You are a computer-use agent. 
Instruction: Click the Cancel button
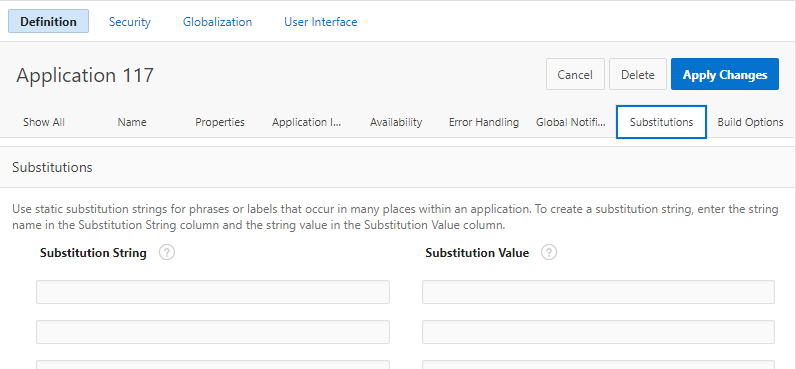[575, 75]
